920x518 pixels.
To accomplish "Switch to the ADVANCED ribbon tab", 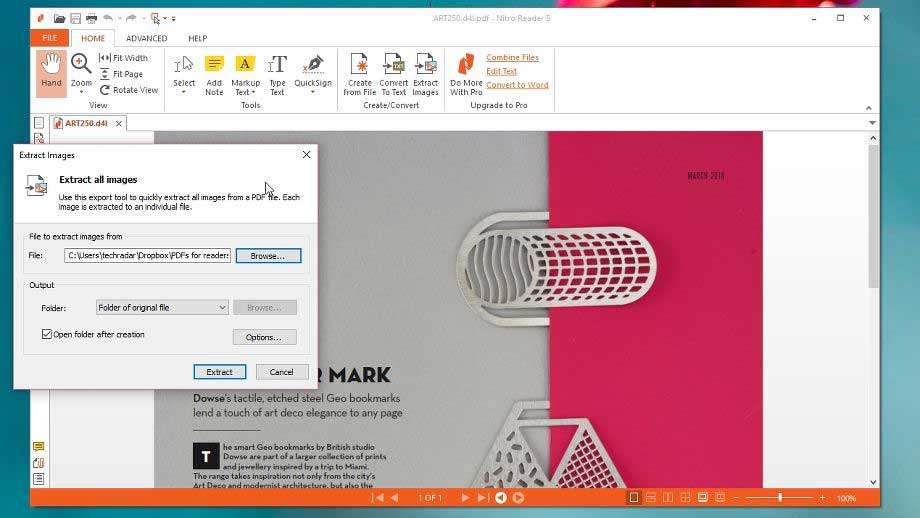I will click(x=147, y=38).
